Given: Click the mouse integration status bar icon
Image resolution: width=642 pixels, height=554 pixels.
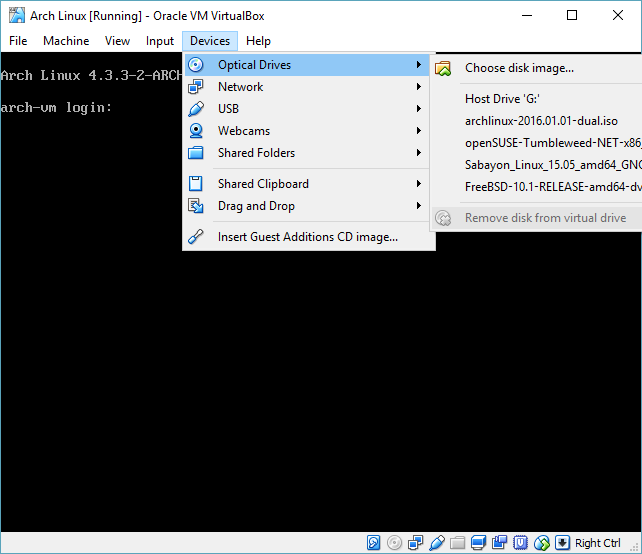Looking at the screenshot, I should coord(542,543).
